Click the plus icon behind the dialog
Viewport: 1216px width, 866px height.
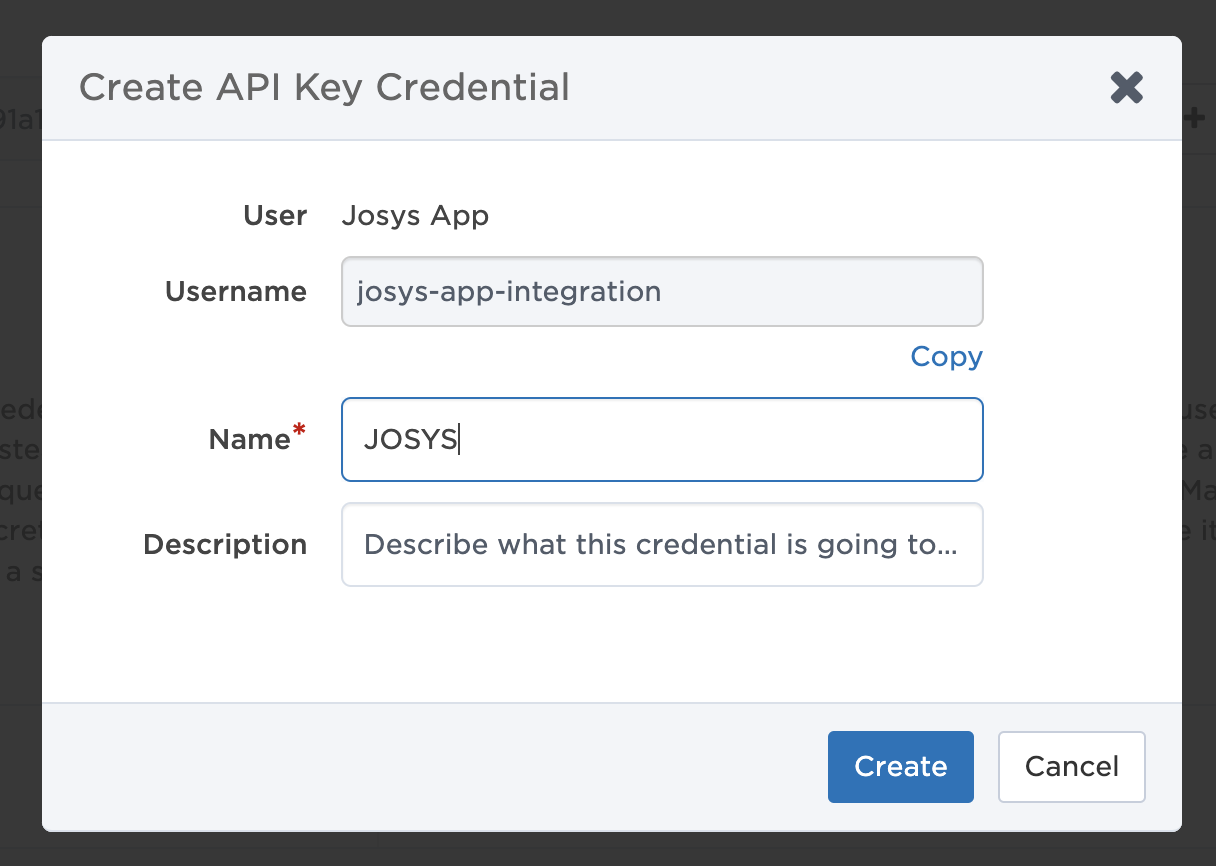click(1195, 117)
